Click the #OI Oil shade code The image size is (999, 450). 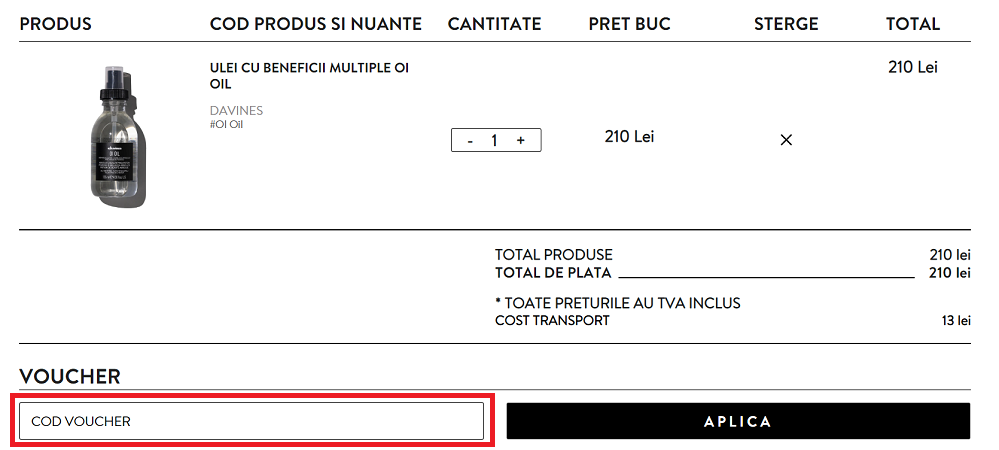(226, 125)
